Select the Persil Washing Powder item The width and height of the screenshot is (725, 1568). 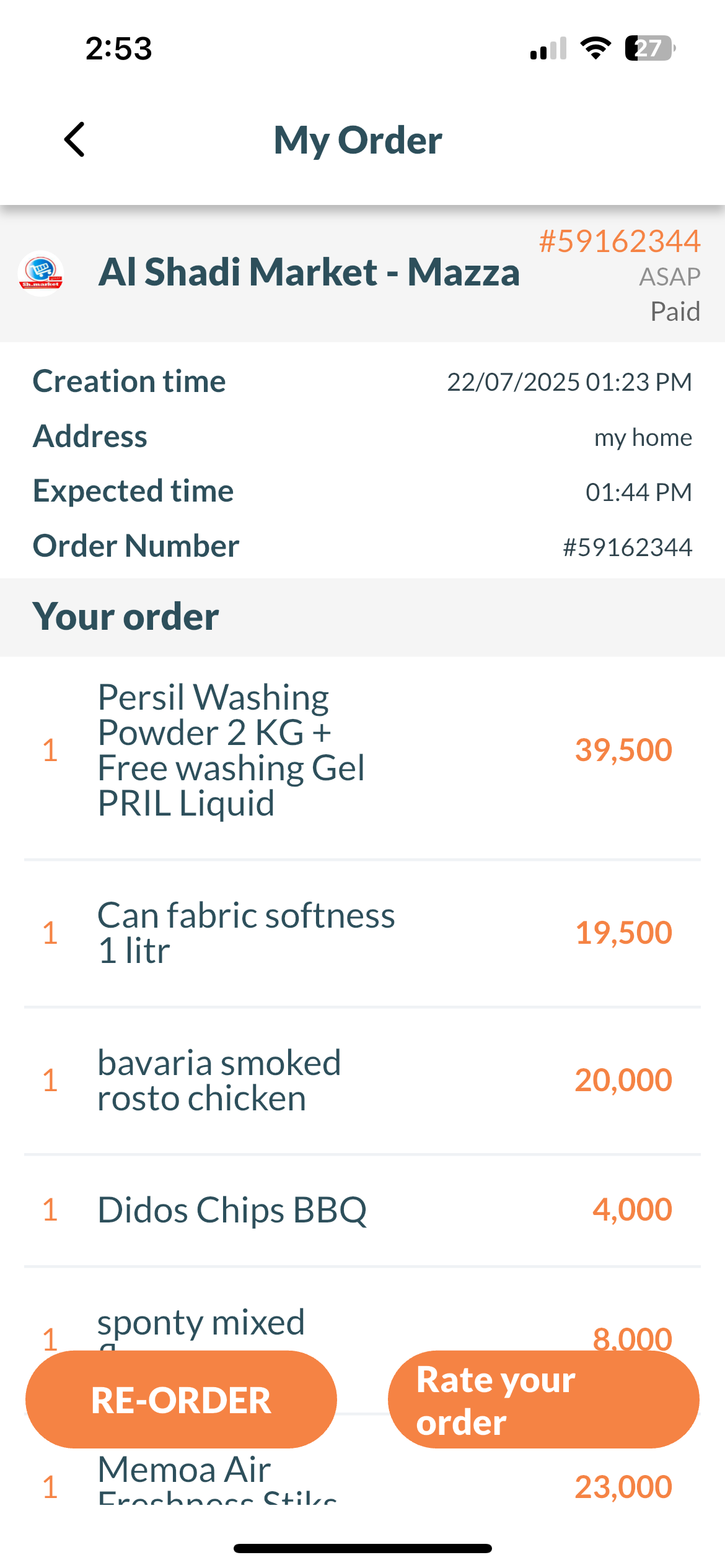click(231, 750)
